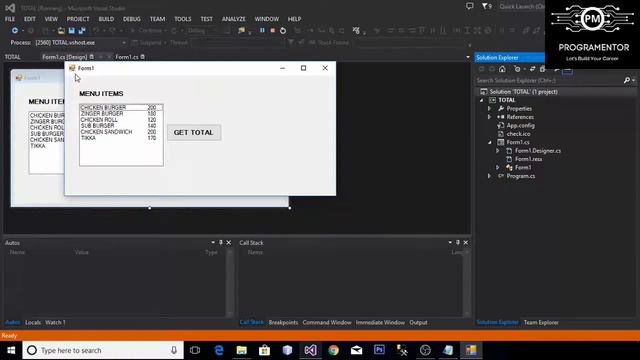
Task: Select ZINGER BURGER in the menu list
Action: point(121,113)
